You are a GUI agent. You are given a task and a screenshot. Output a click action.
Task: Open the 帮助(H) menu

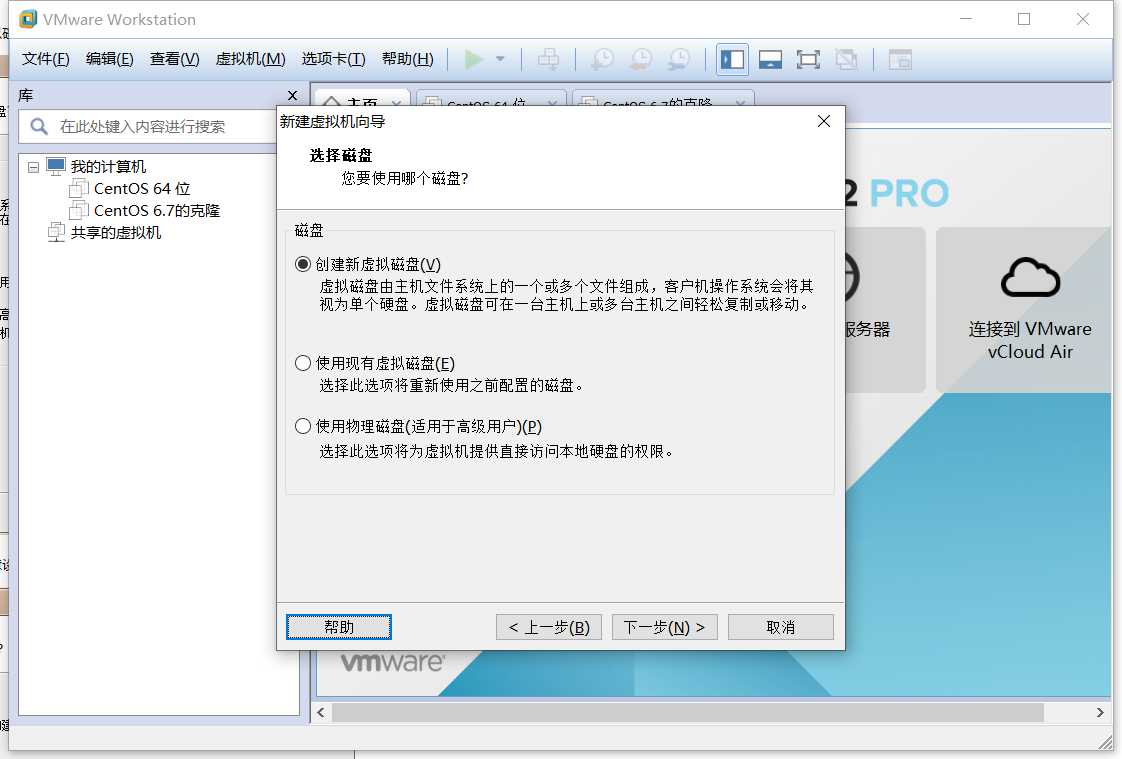(408, 59)
